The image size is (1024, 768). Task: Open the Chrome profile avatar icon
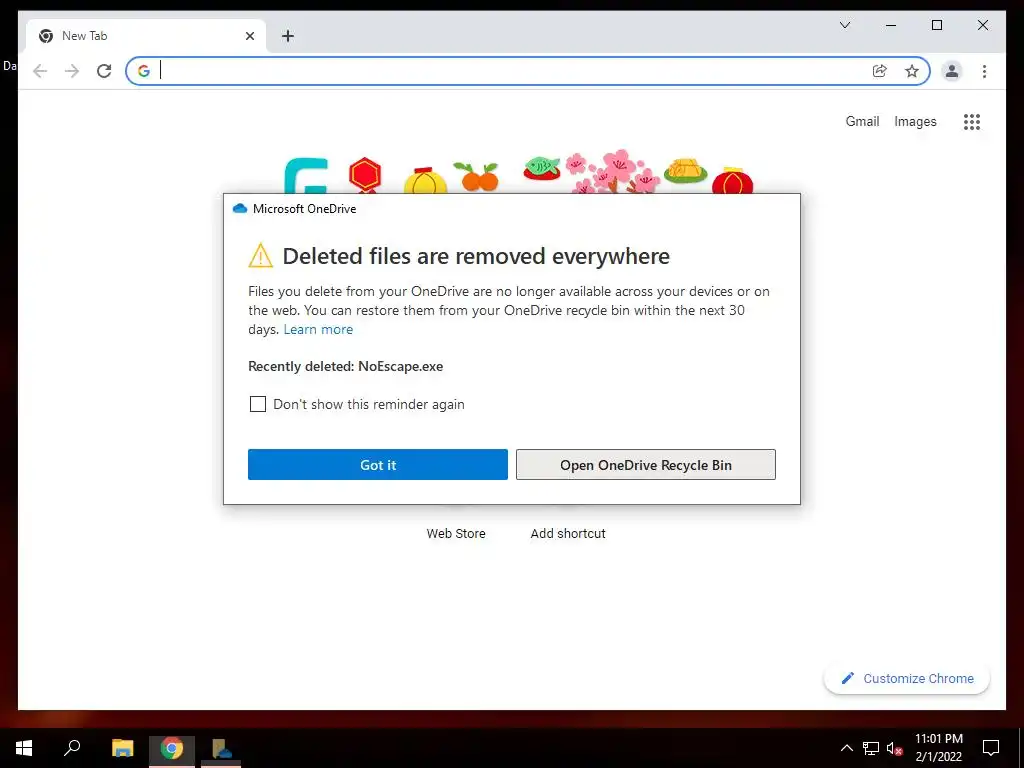952,71
